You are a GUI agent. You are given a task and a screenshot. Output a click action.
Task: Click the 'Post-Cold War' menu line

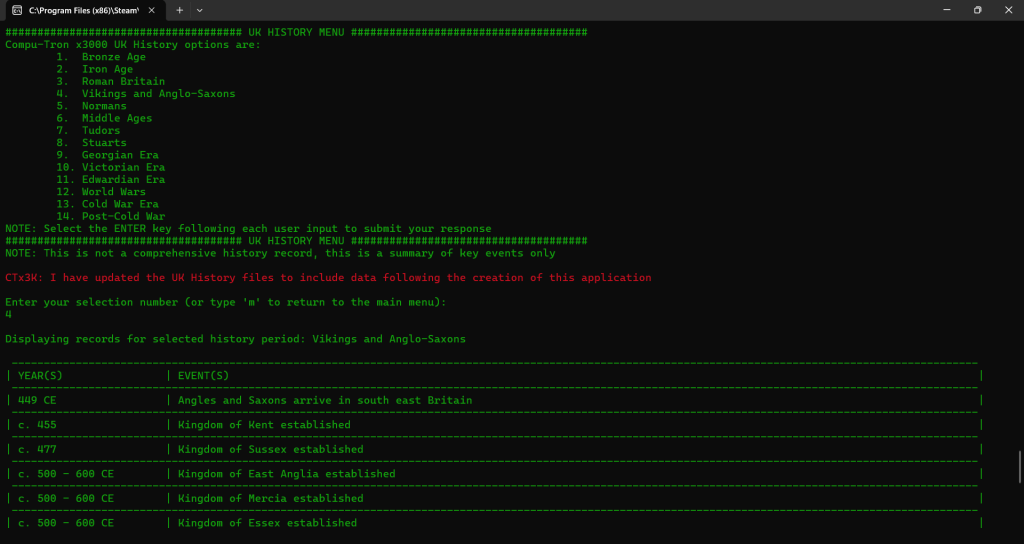123,217
